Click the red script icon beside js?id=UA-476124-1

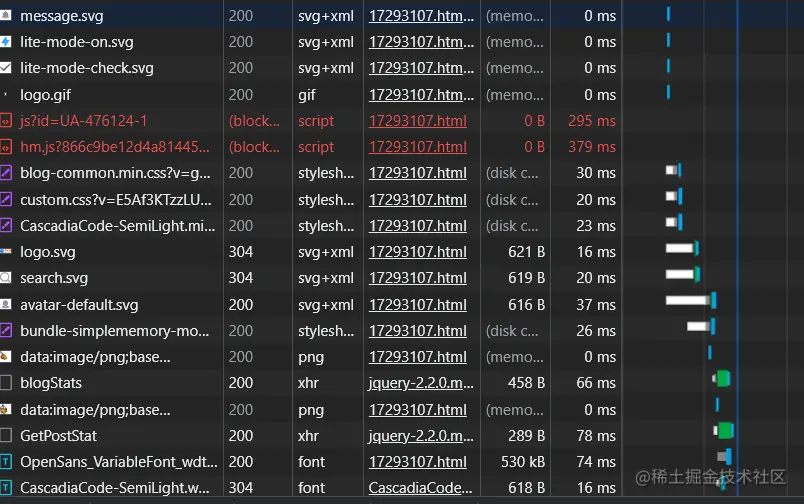6,120
